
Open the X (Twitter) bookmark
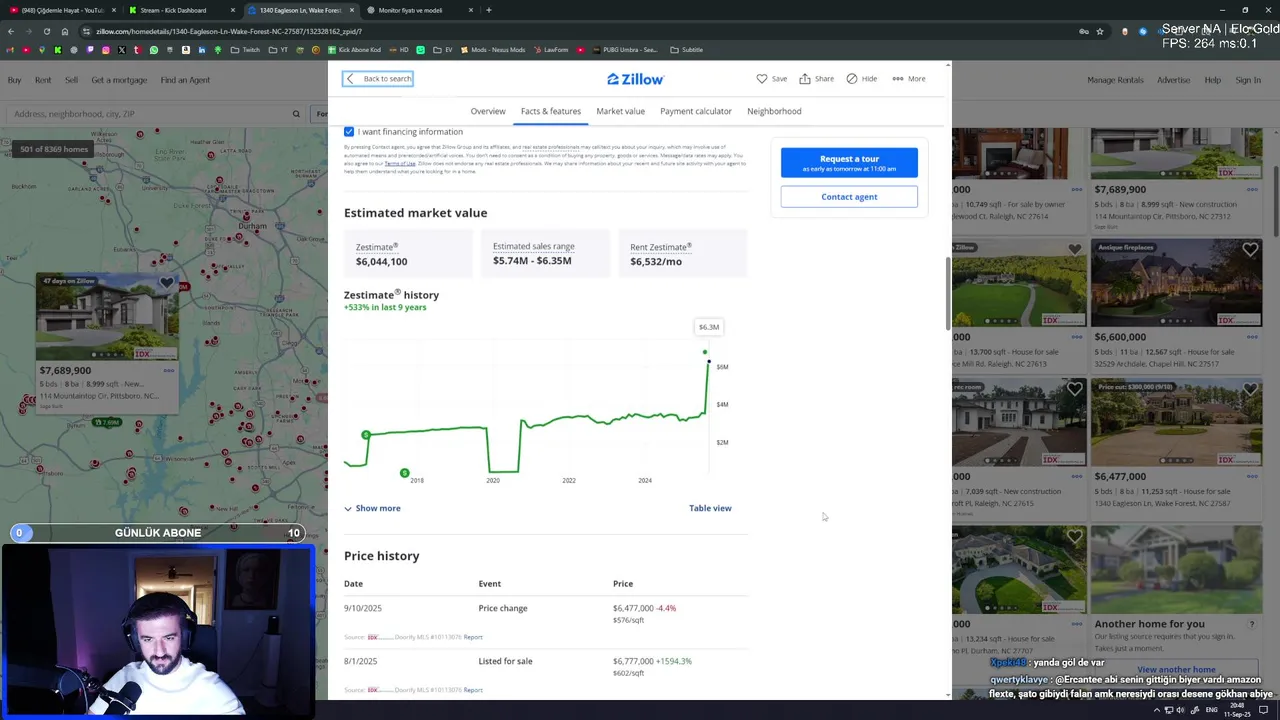coord(122,50)
